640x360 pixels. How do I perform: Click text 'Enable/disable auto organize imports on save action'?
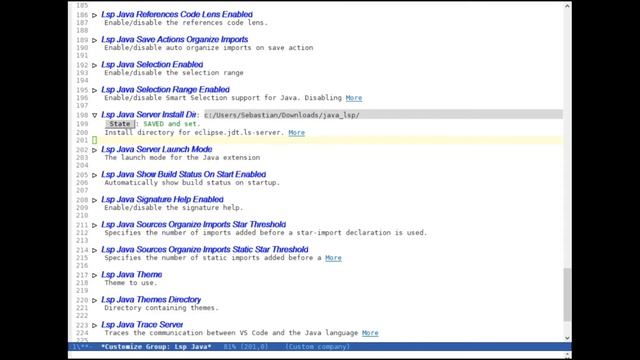[209, 48]
